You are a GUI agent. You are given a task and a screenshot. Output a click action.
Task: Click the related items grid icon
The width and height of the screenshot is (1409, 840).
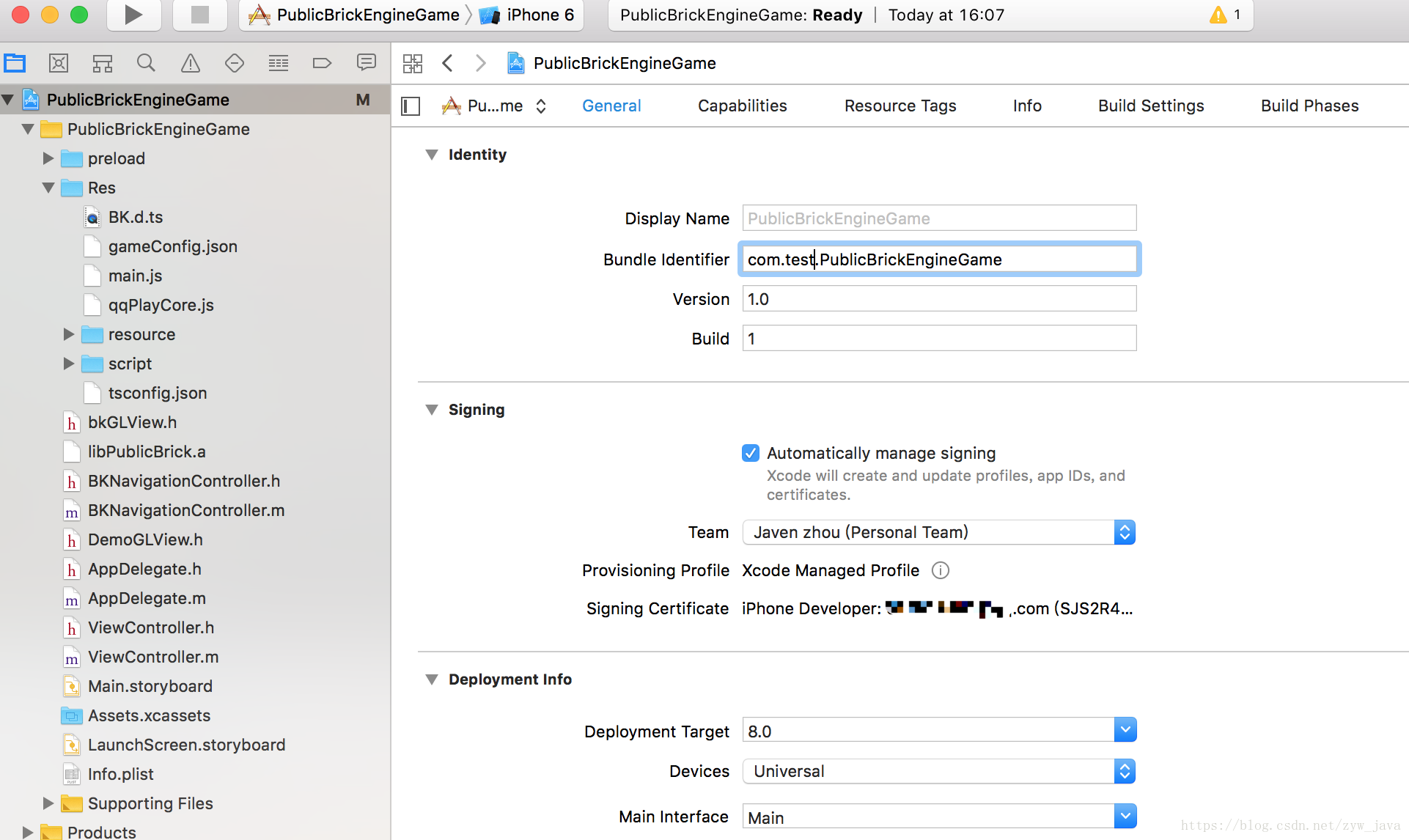point(413,63)
